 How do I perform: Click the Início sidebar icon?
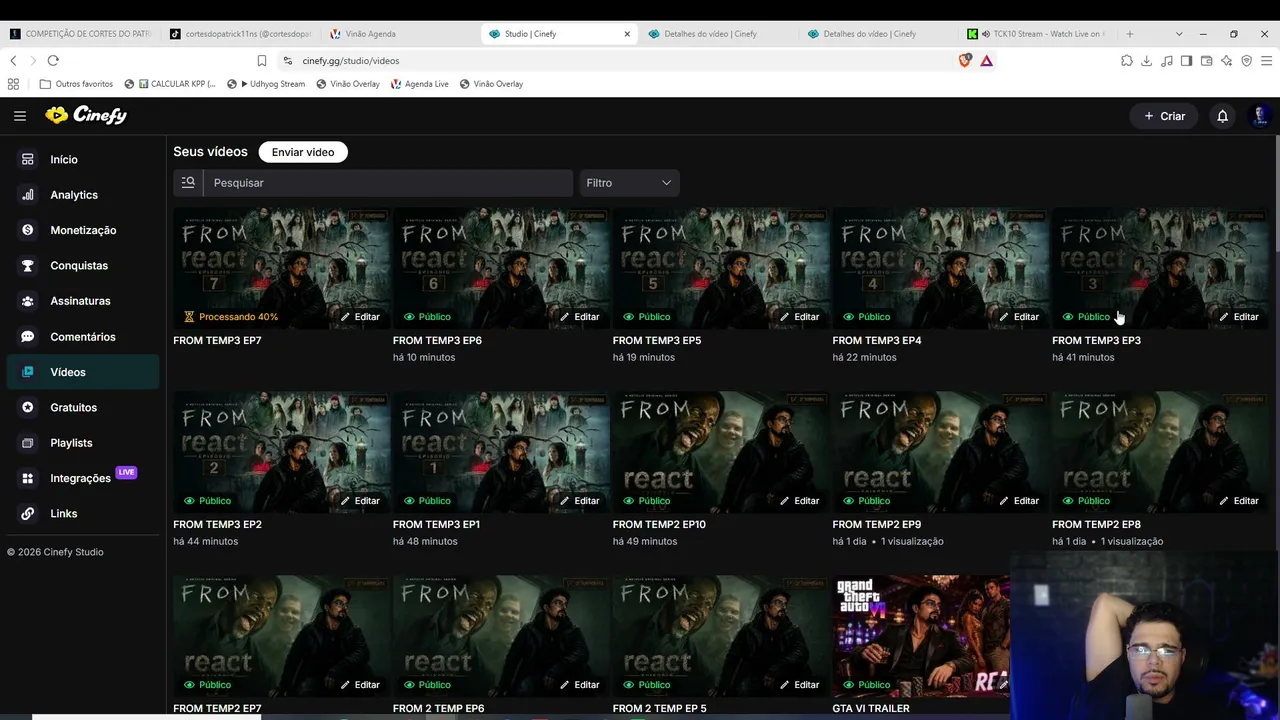coord(28,159)
